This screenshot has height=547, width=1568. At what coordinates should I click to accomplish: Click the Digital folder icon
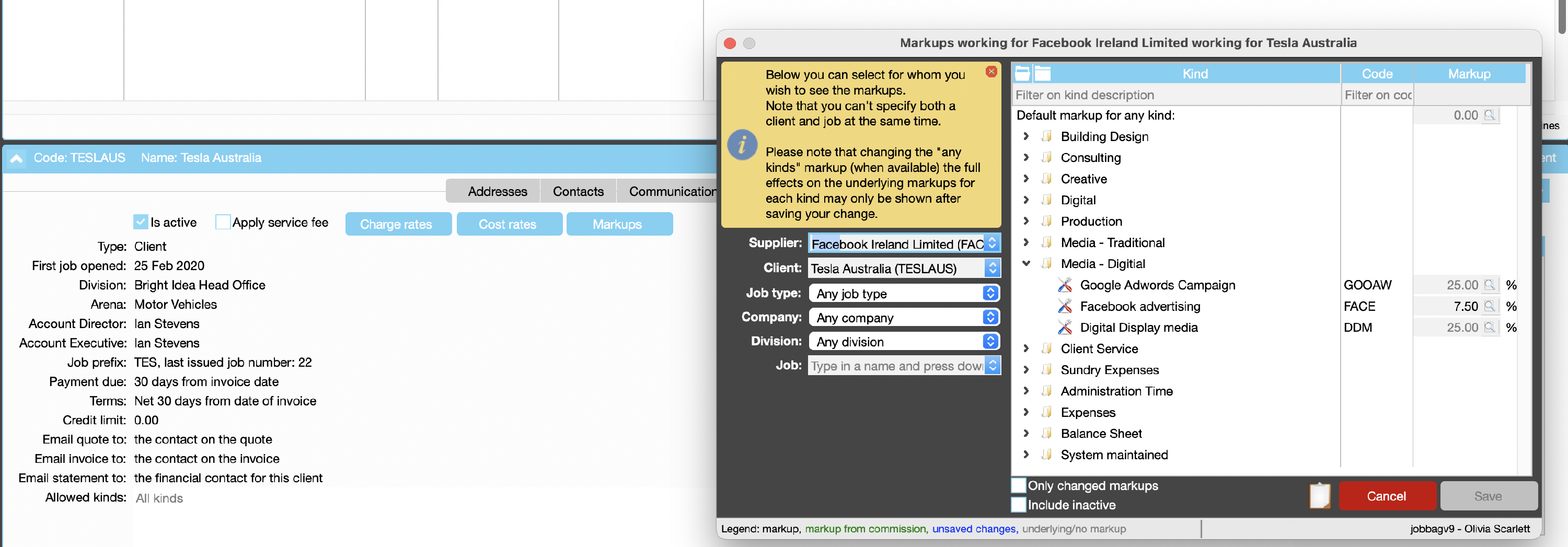[1047, 200]
